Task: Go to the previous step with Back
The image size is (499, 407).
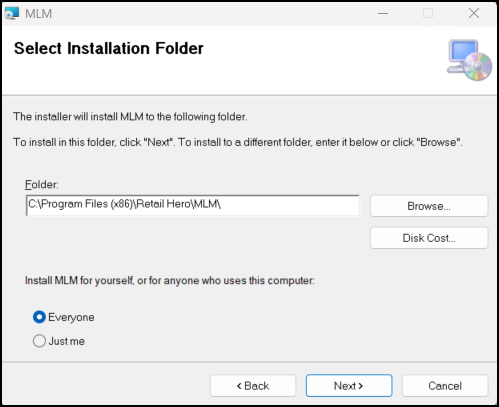Action: click(x=253, y=386)
